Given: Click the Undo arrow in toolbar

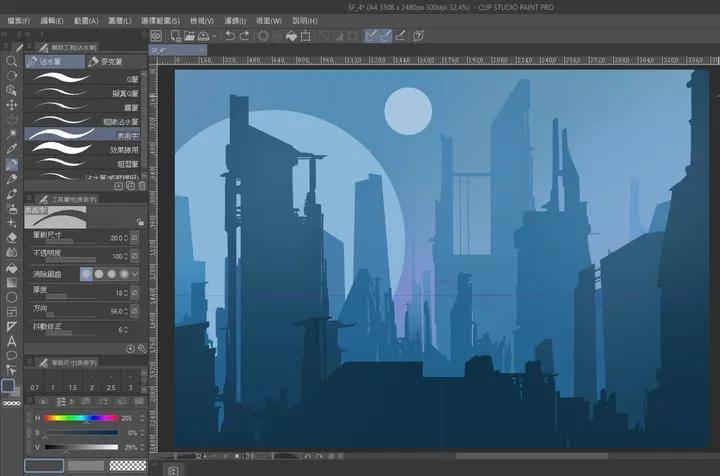Looking at the screenshot, I should [230, 36].
